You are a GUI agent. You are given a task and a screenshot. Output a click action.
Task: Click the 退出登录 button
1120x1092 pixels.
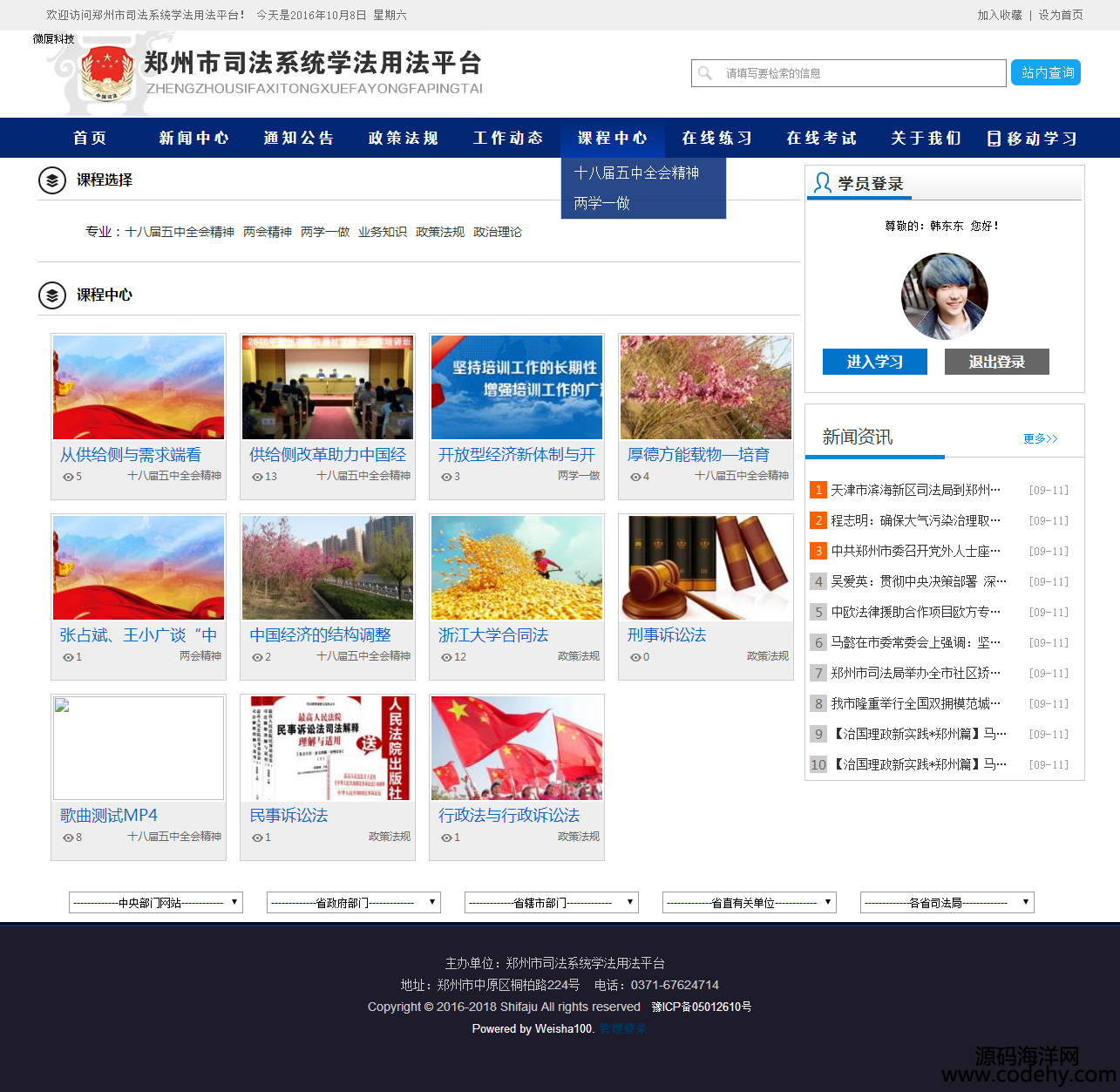click(997, 362)
